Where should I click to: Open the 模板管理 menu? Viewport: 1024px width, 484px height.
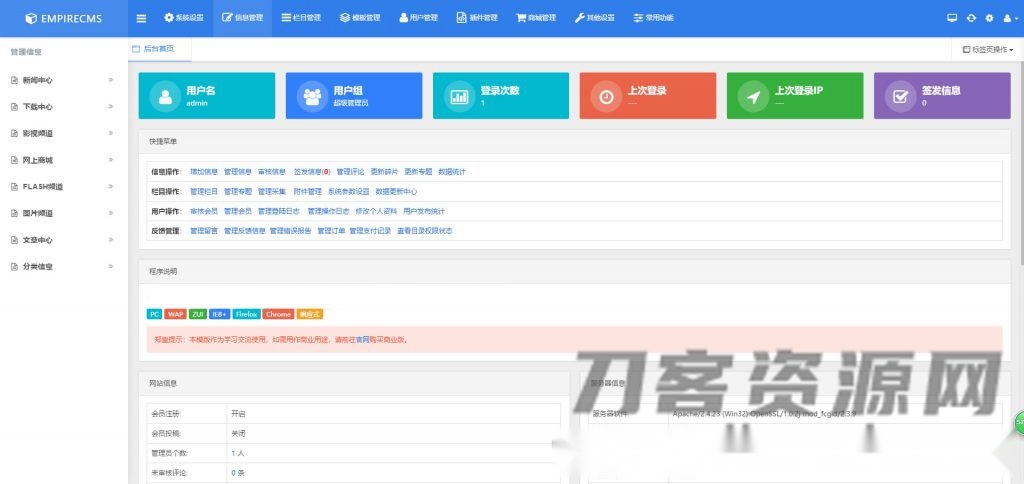pyautogui.click(x=360, y=18)
